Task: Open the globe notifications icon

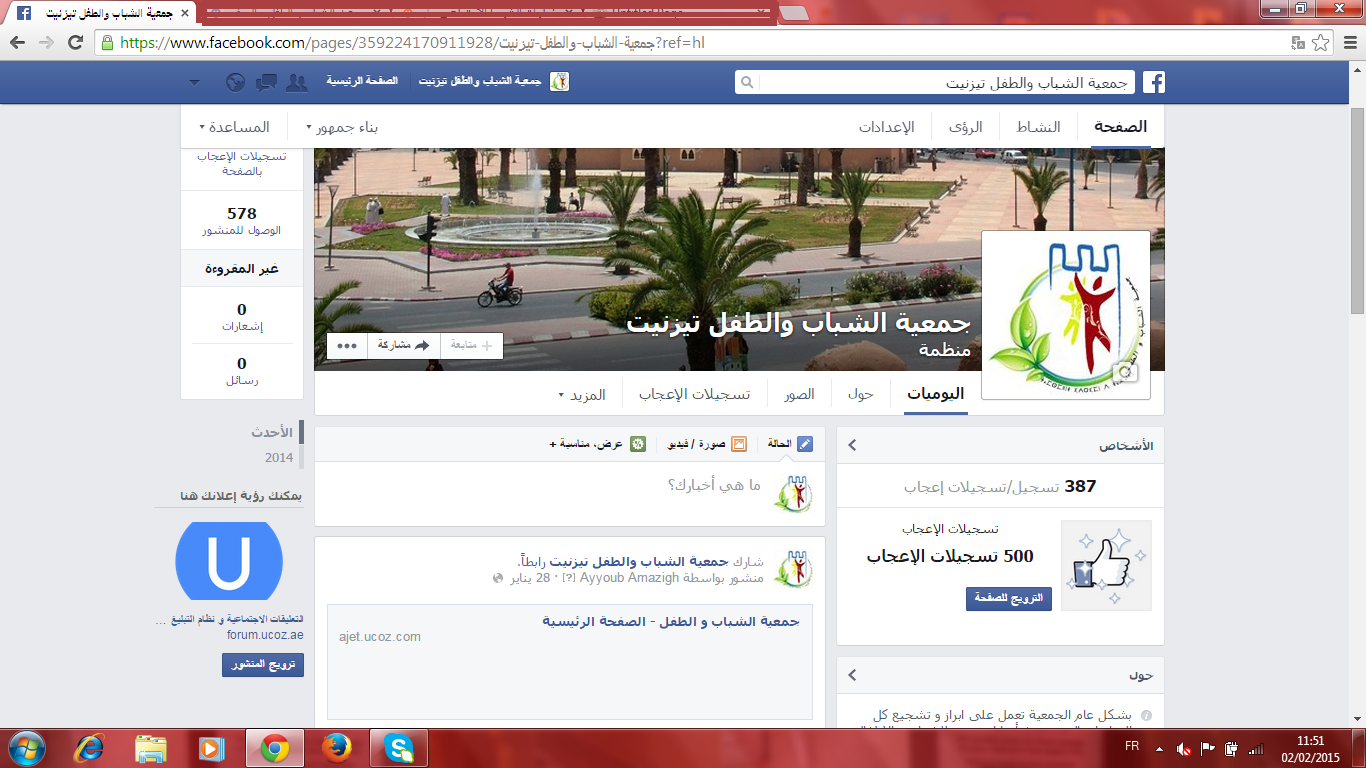Action: [x=236, y=82]
